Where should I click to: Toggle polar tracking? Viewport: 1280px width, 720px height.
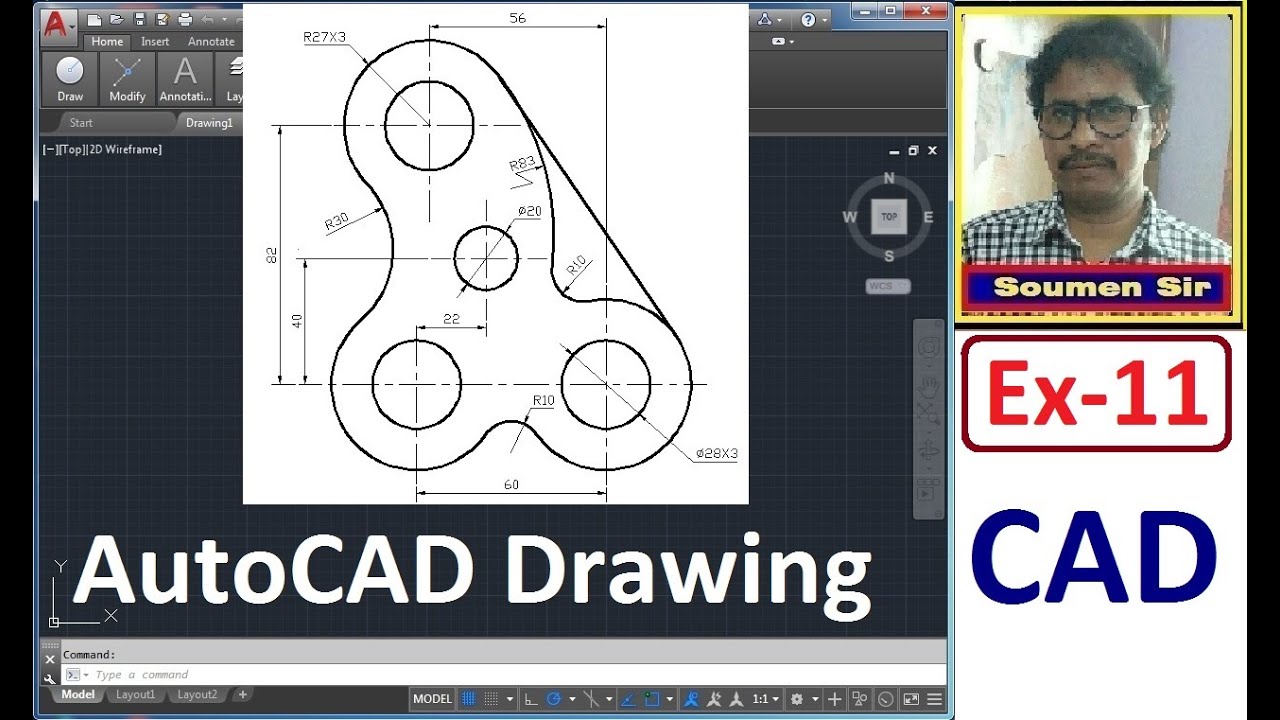(554, 699)
